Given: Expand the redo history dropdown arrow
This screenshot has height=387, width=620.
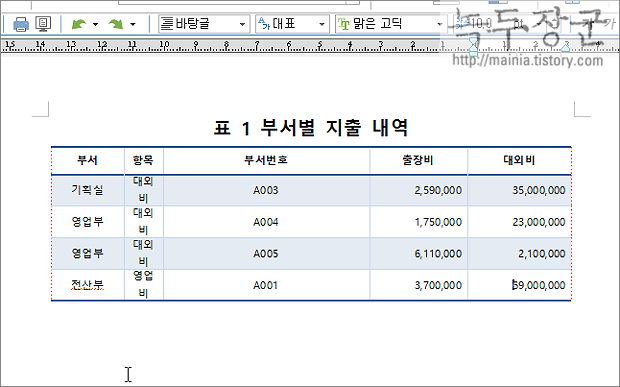Looking at the screenshot, I should 132,25.
